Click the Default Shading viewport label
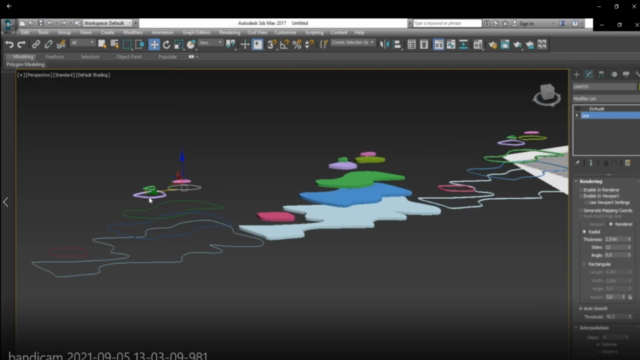This screenshot has width=640, height=360. (93, 75)
